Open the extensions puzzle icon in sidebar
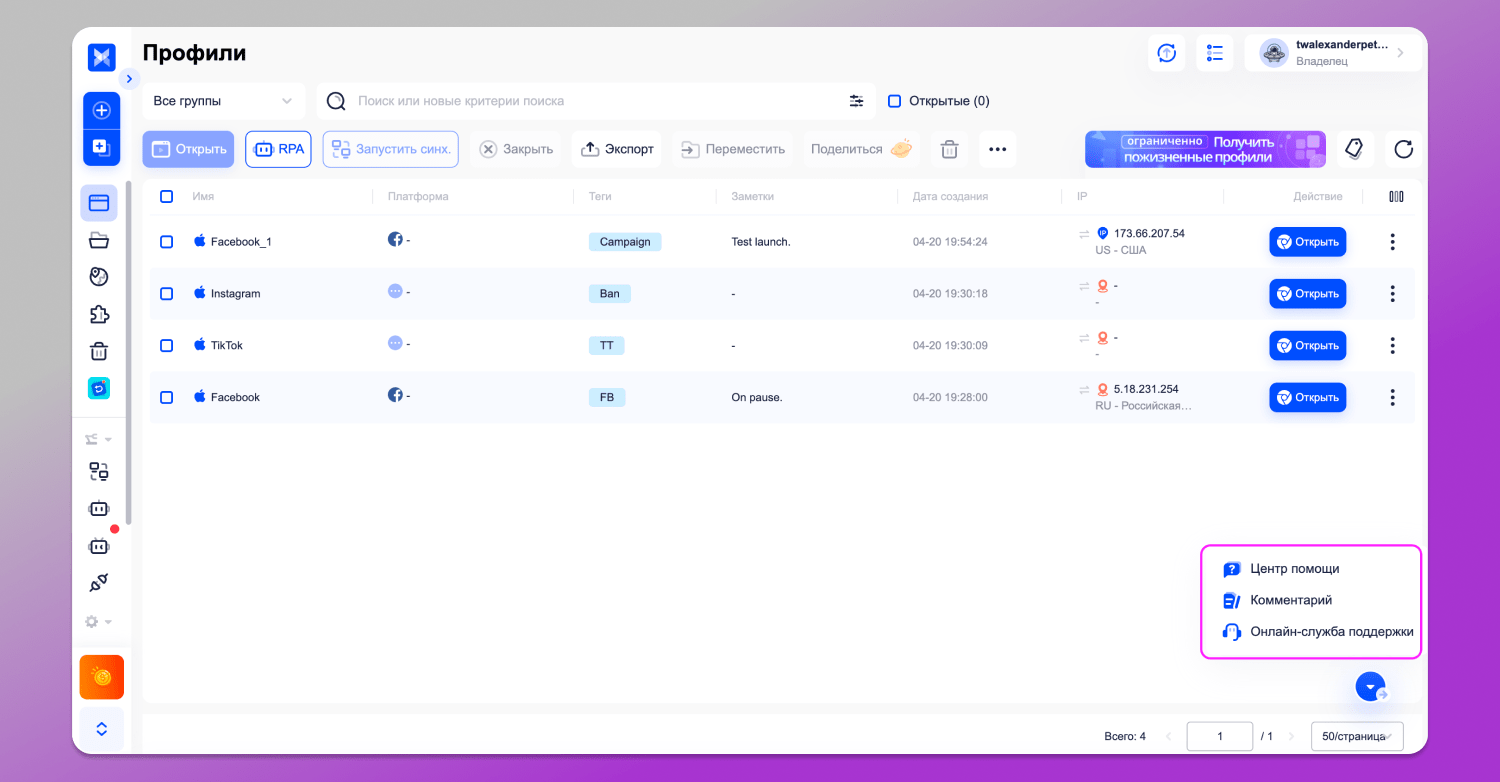This screenshot has height=782, width=1500. pos(99,314)
